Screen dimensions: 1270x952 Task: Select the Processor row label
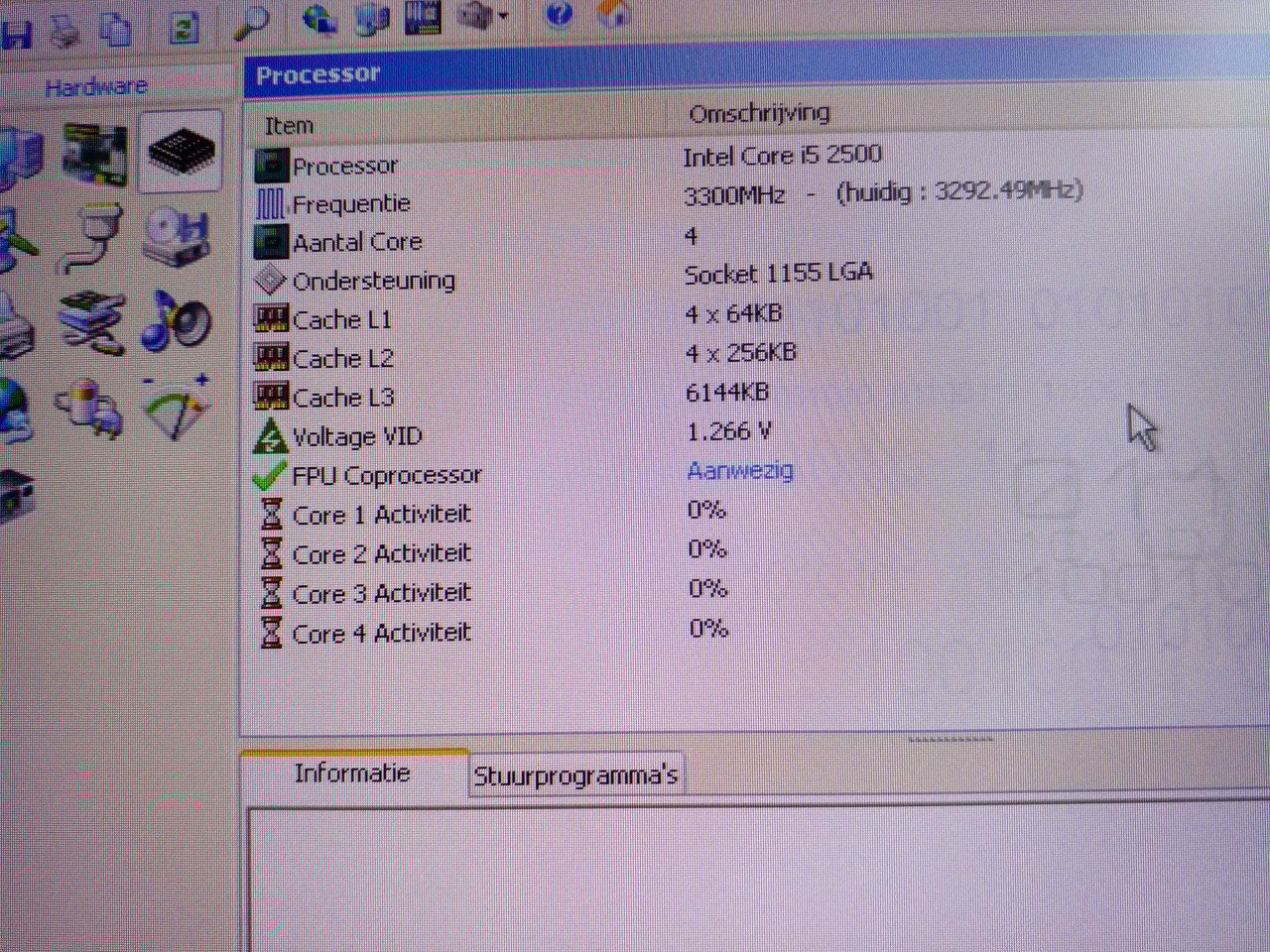[345, 166]
